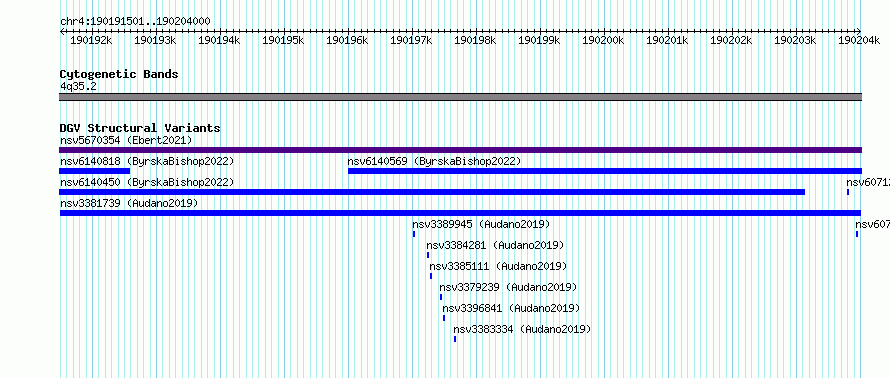Click the 4q35.2 band label
890x378 pixels.
[x=78, y=86]
